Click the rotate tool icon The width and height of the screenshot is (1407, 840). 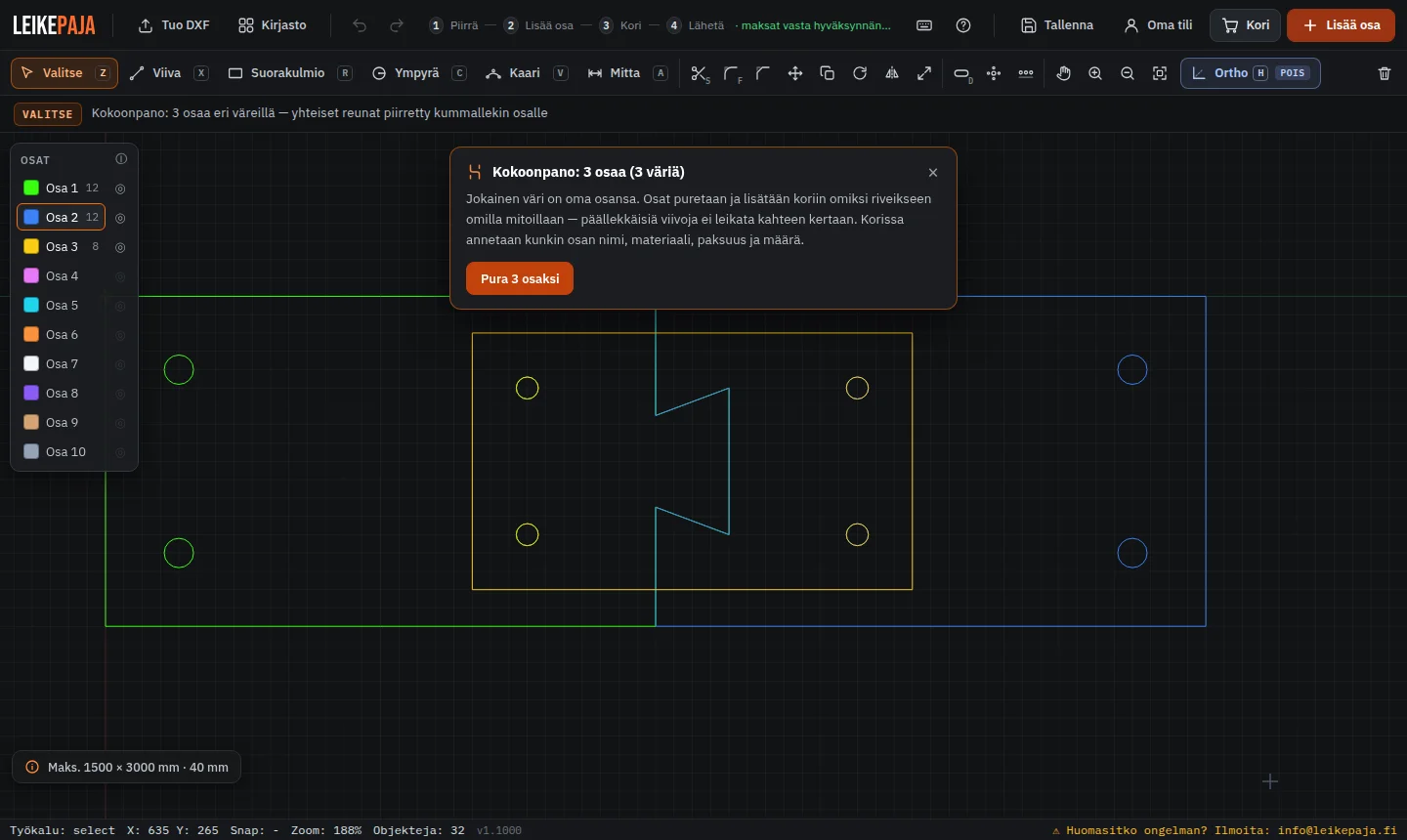(860, 73)
